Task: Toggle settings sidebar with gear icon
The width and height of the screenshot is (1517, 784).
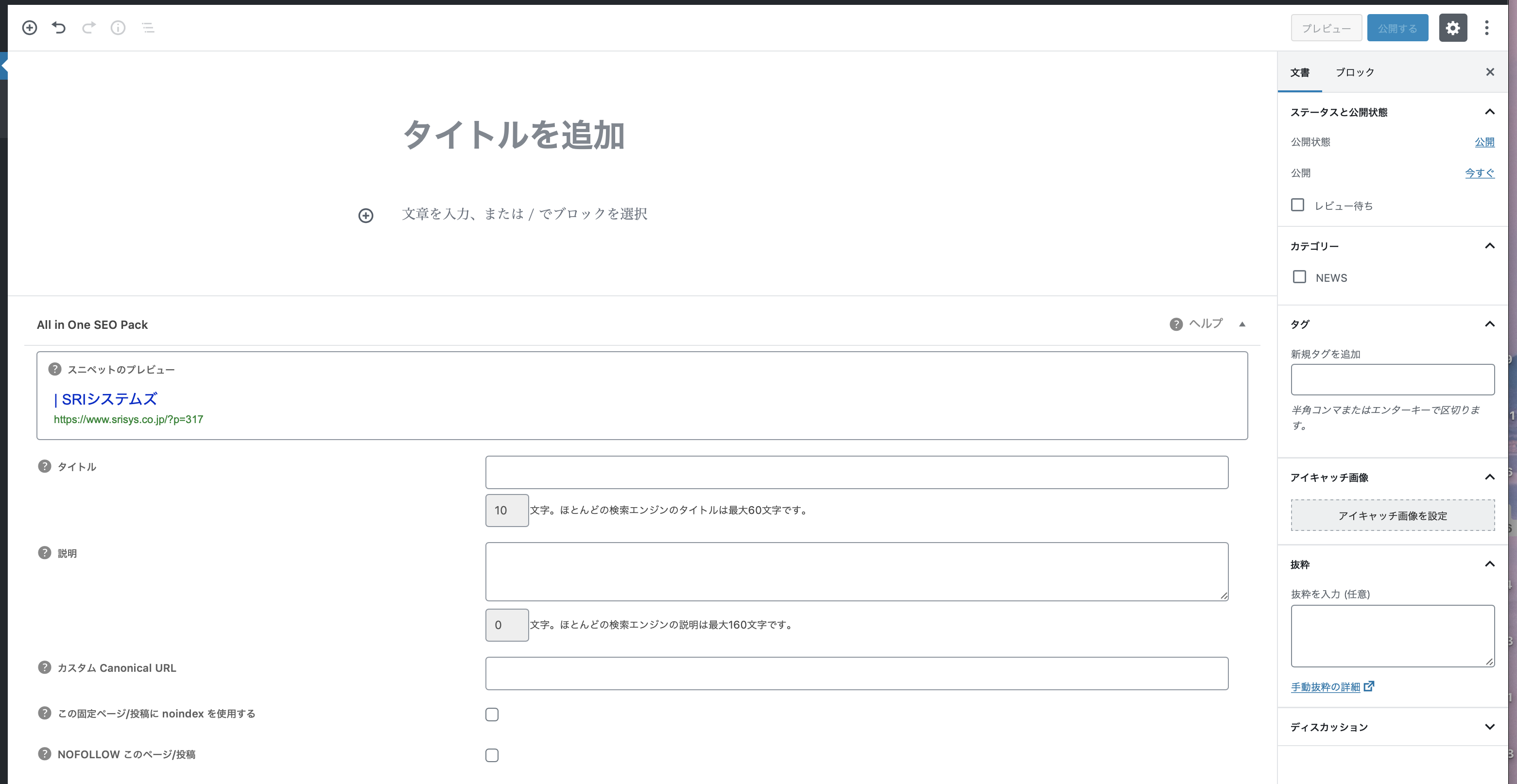Action: click(1452, 28)
